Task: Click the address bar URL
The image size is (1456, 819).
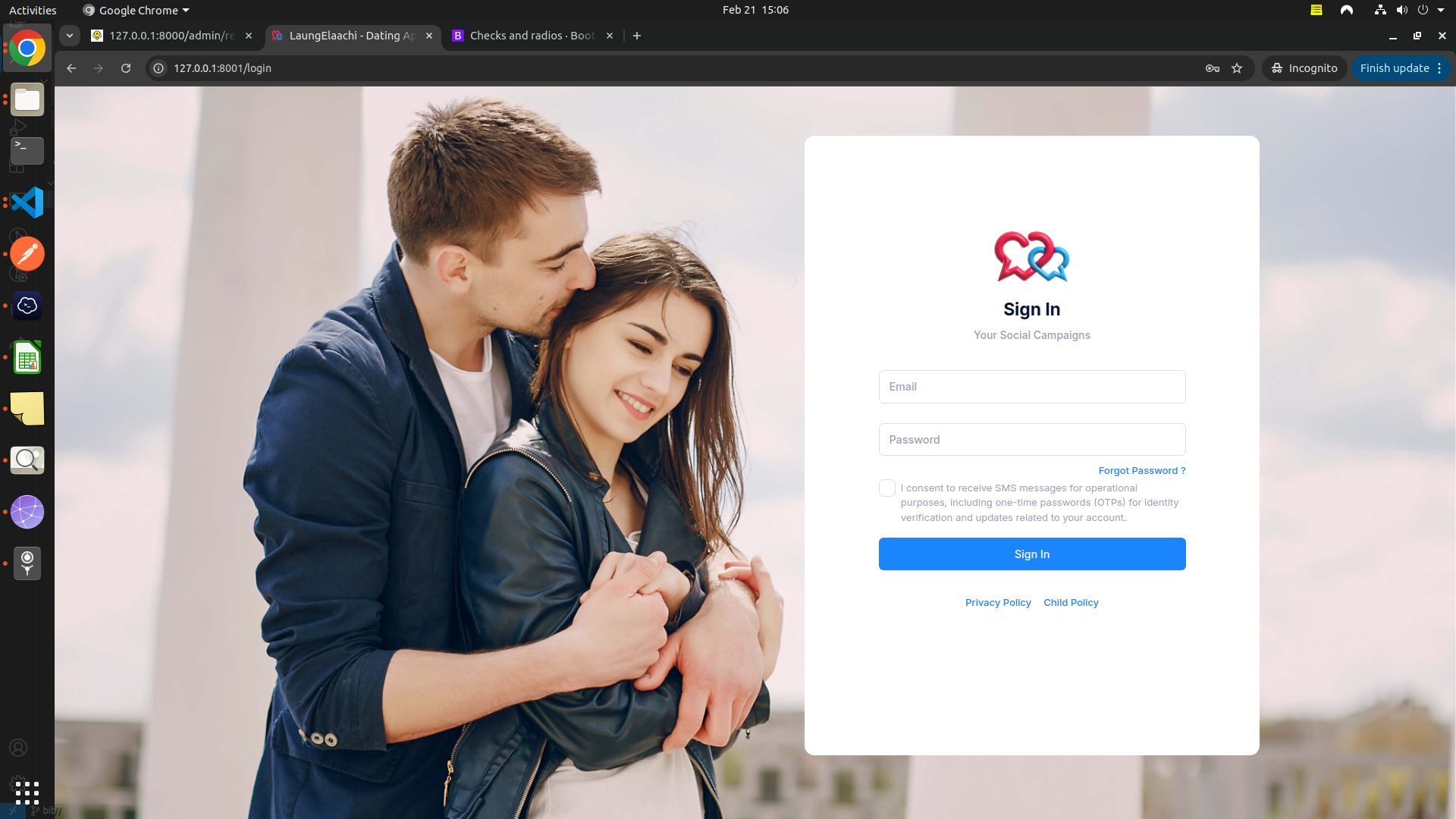Action: point(222,68)
